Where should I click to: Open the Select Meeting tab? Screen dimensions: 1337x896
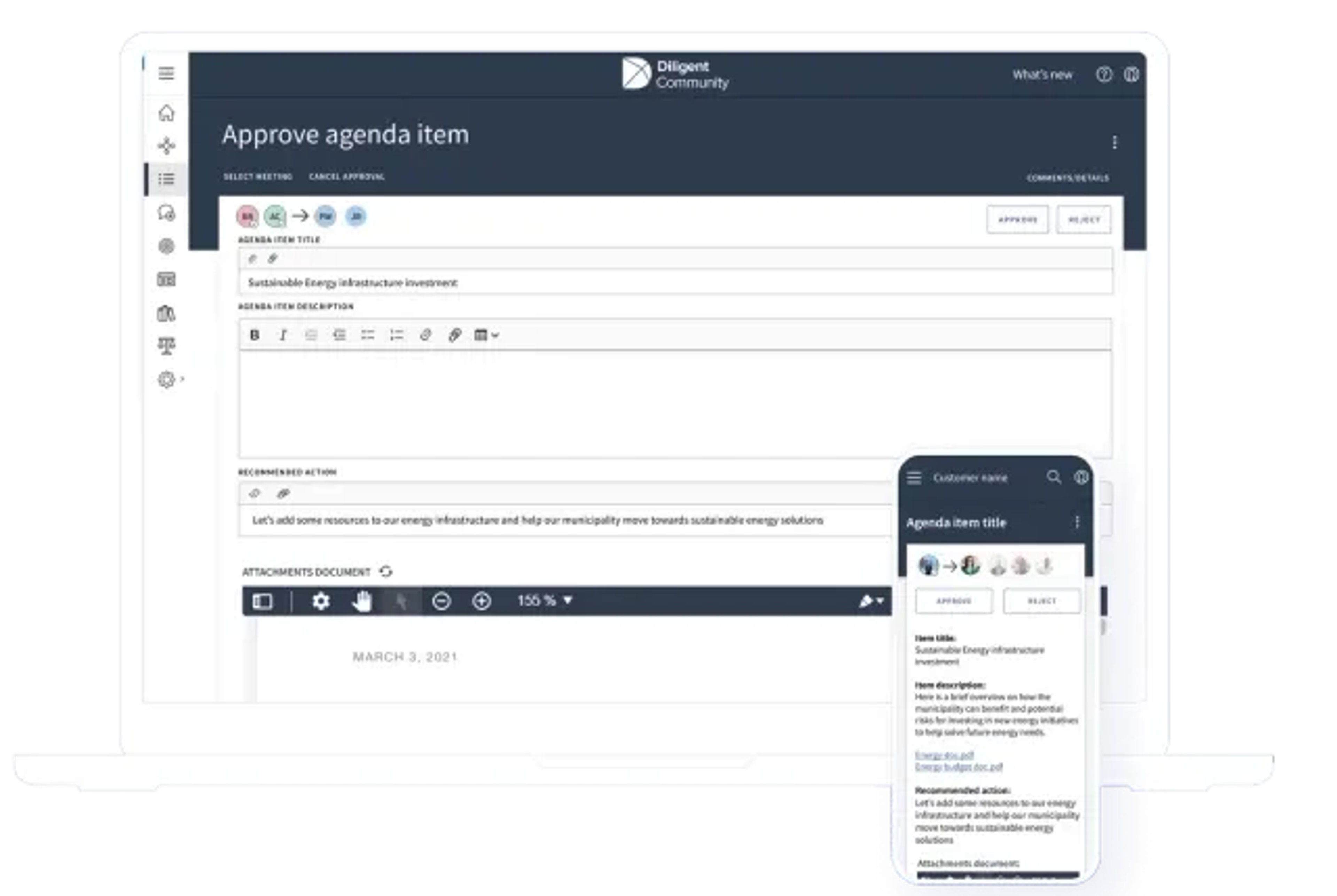click(258, 176)
